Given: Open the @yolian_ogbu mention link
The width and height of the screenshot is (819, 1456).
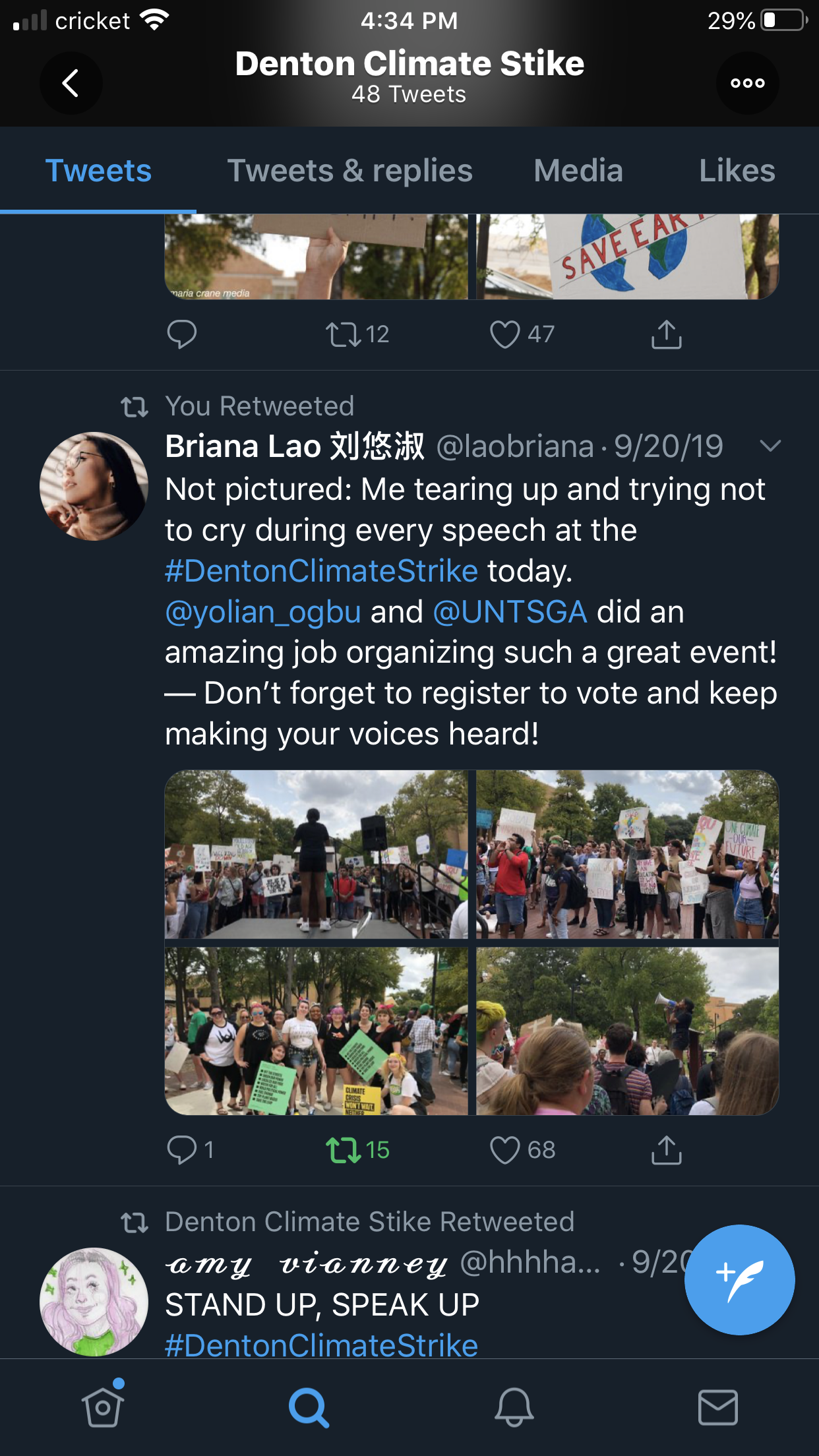Looking at the screenshot, I should (263, 612).
